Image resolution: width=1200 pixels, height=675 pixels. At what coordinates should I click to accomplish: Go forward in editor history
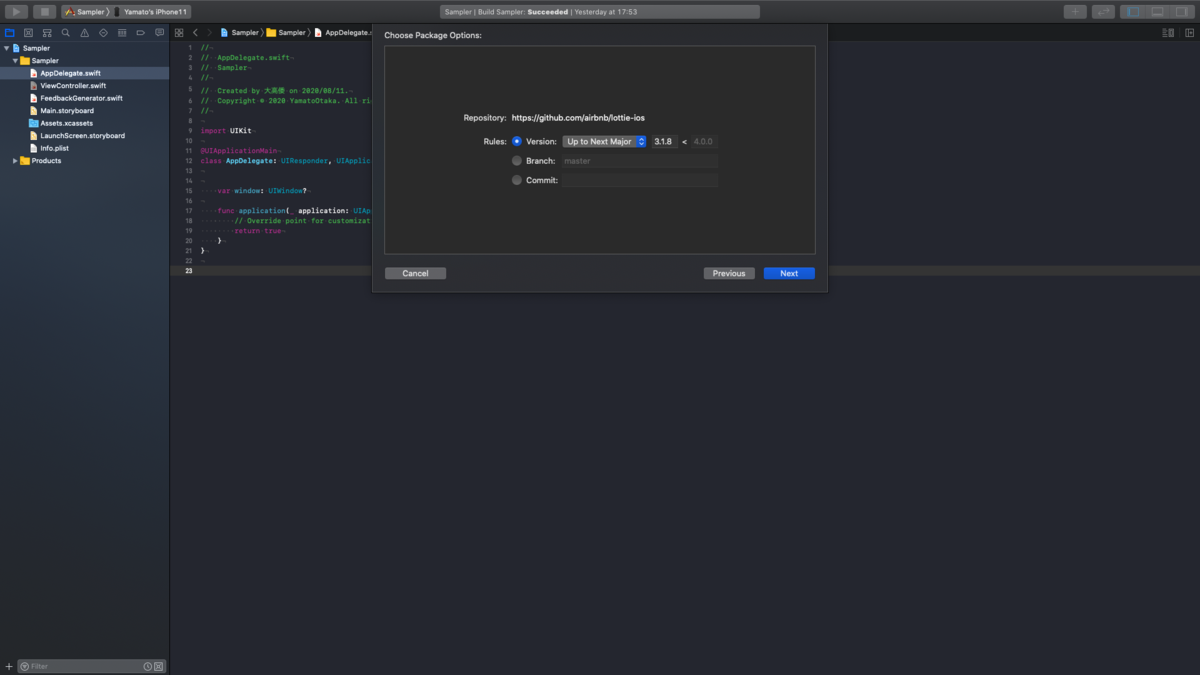click(x=209, y=33)
